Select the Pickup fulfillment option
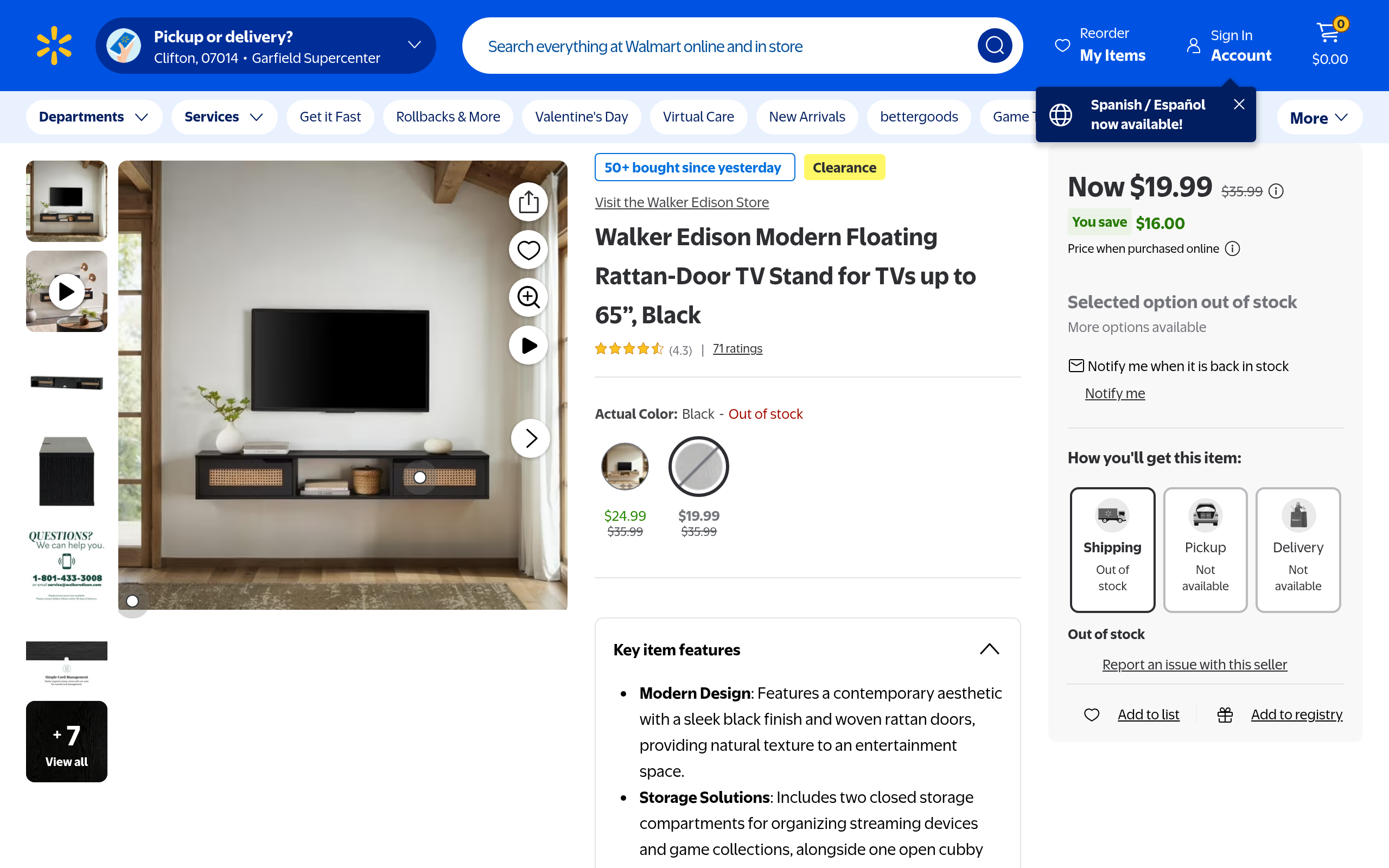 pyautogui.click(x=1205, y=550)
